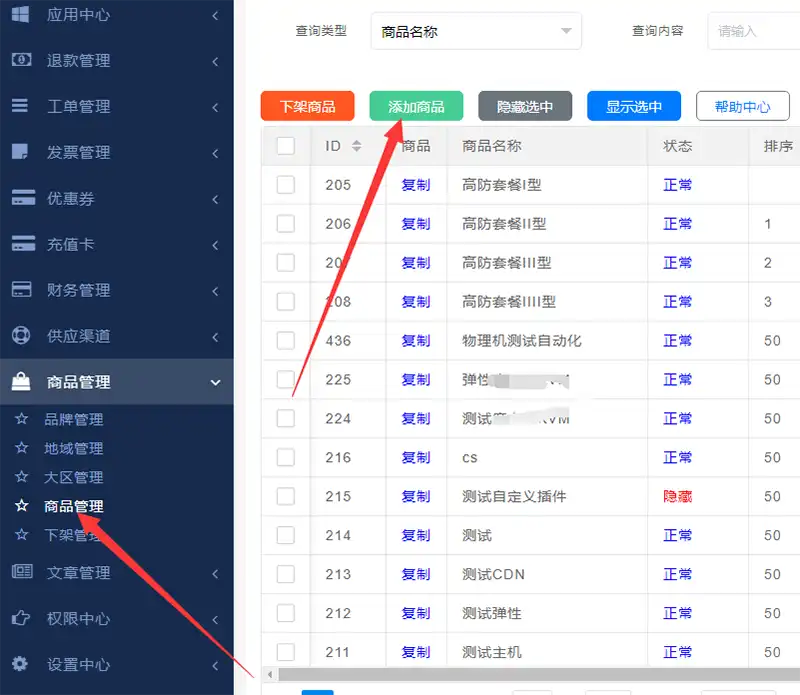Open 地域管理 submenu item

pos(73,449)
